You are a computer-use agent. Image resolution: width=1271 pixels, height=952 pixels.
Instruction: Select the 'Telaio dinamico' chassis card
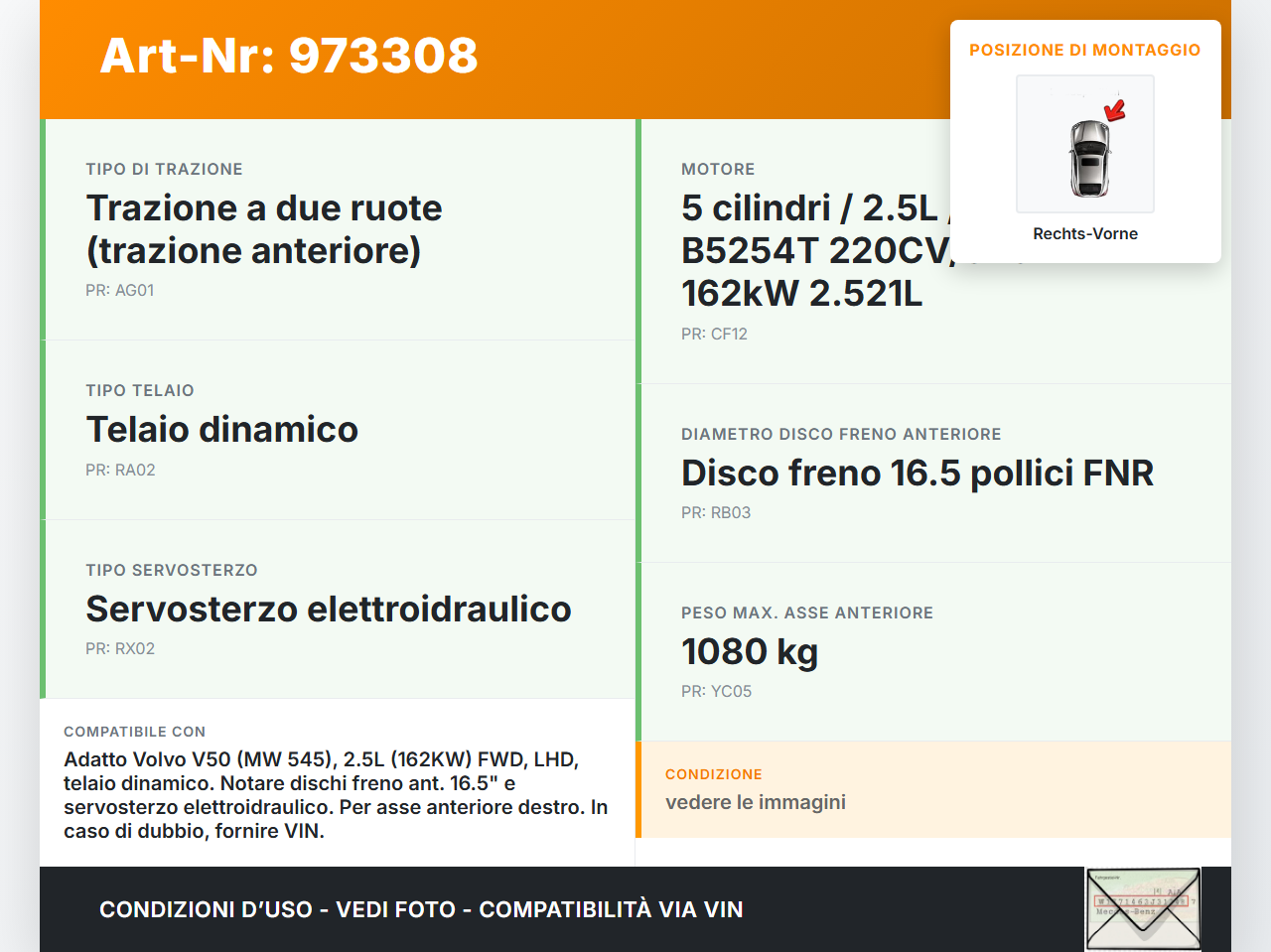point(221,430)
